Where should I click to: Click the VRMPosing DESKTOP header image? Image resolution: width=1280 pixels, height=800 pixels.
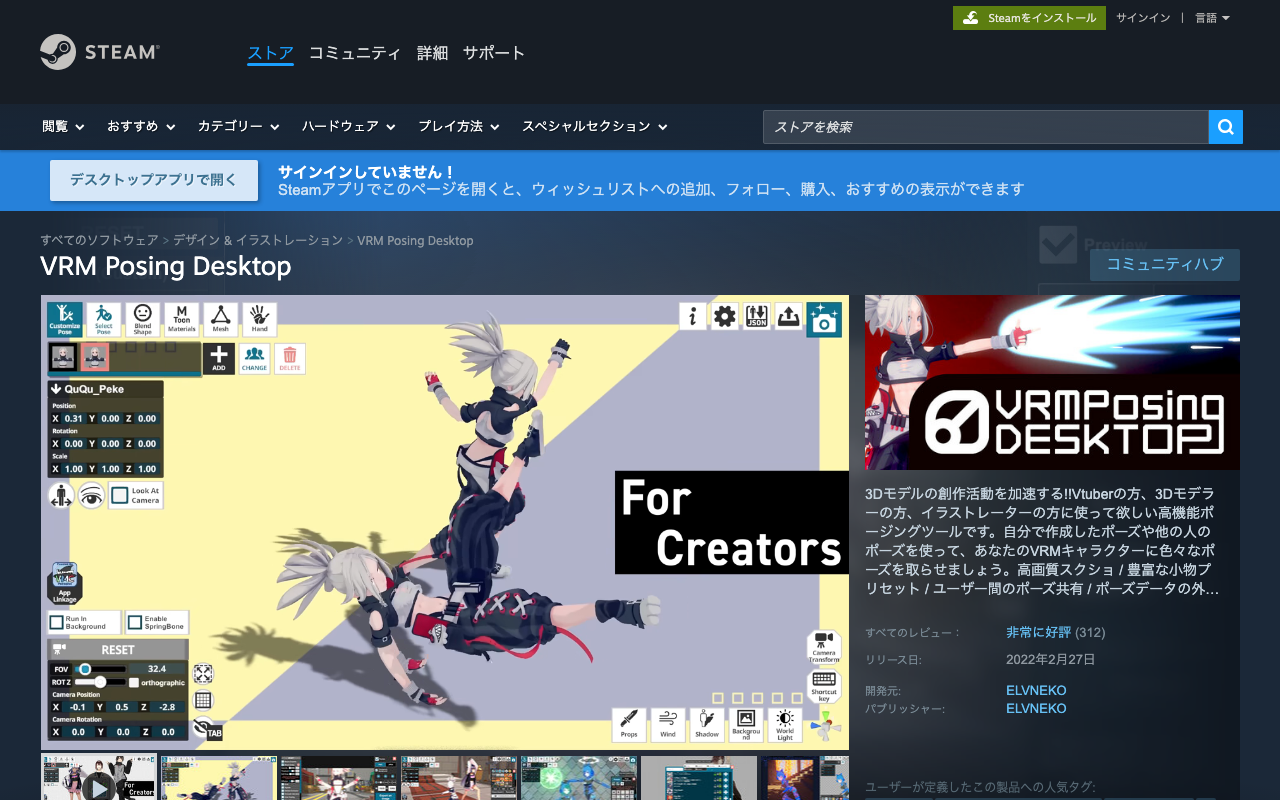(1052, 382)
